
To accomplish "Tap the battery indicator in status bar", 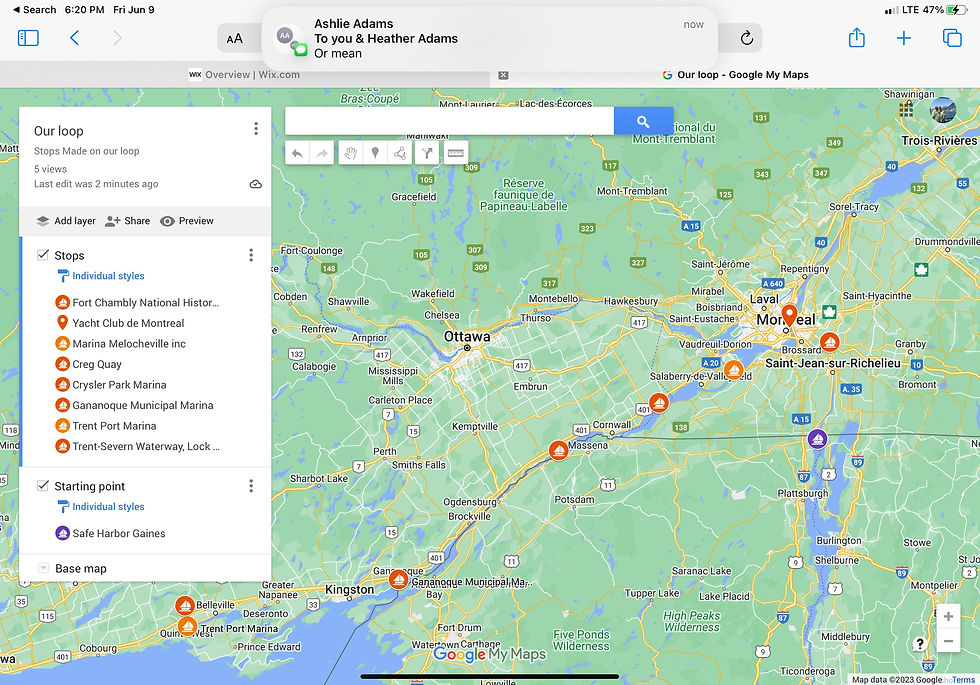I will coord(956,10).
